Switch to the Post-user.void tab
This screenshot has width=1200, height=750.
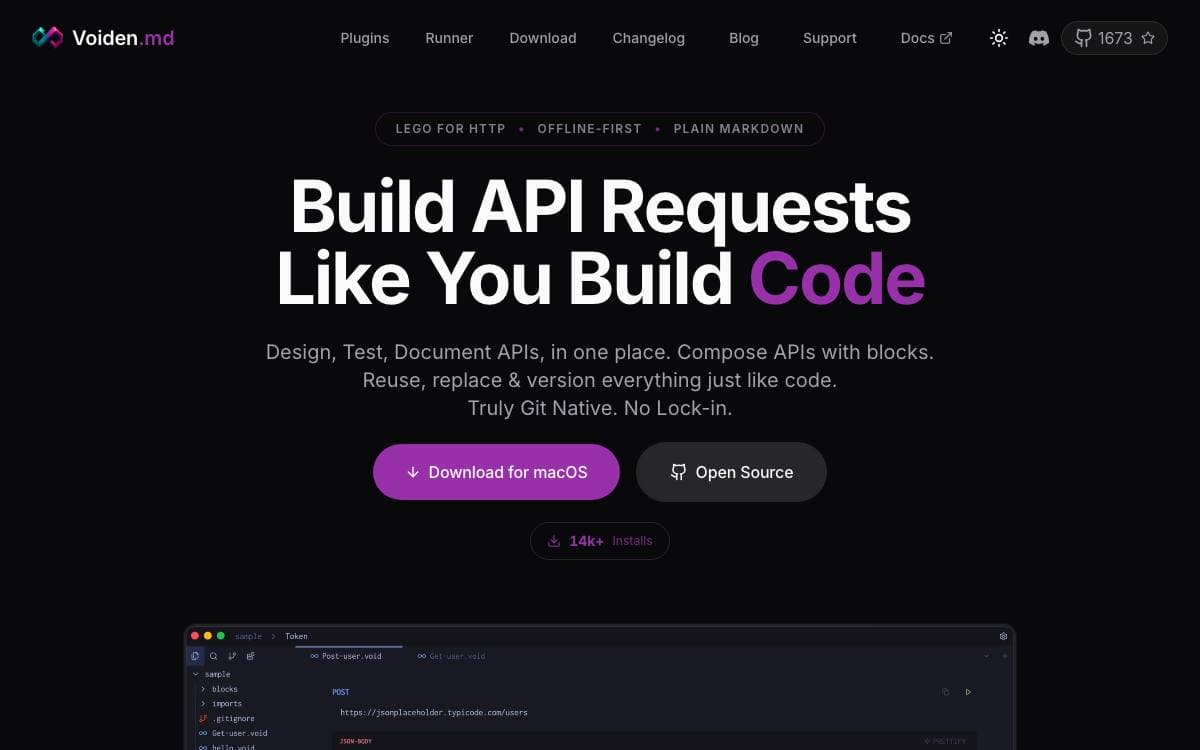tap(348, 656)
